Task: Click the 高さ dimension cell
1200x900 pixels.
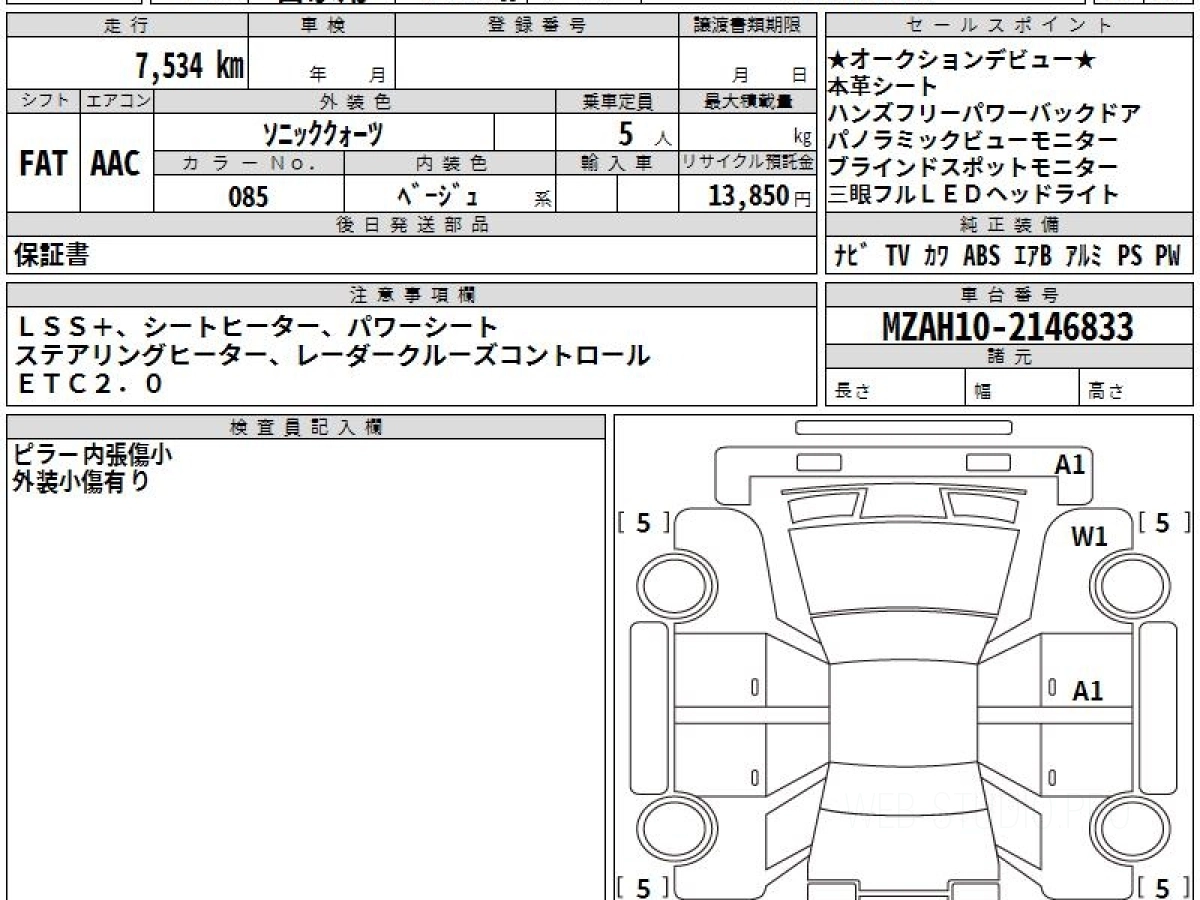Action: (x=1136, y=389)
